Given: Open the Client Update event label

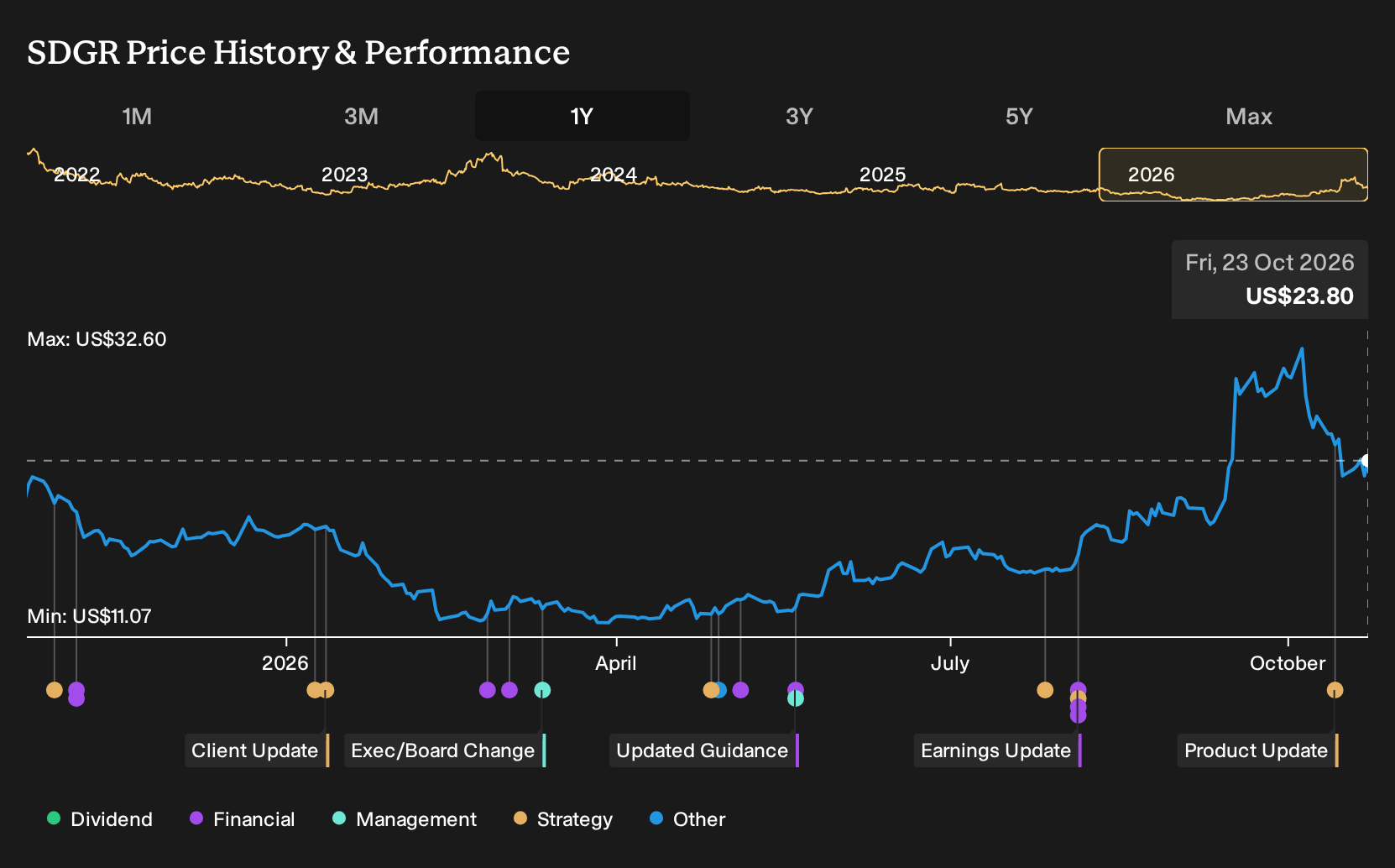Looking at the screenshot, I should pos(257,750).
